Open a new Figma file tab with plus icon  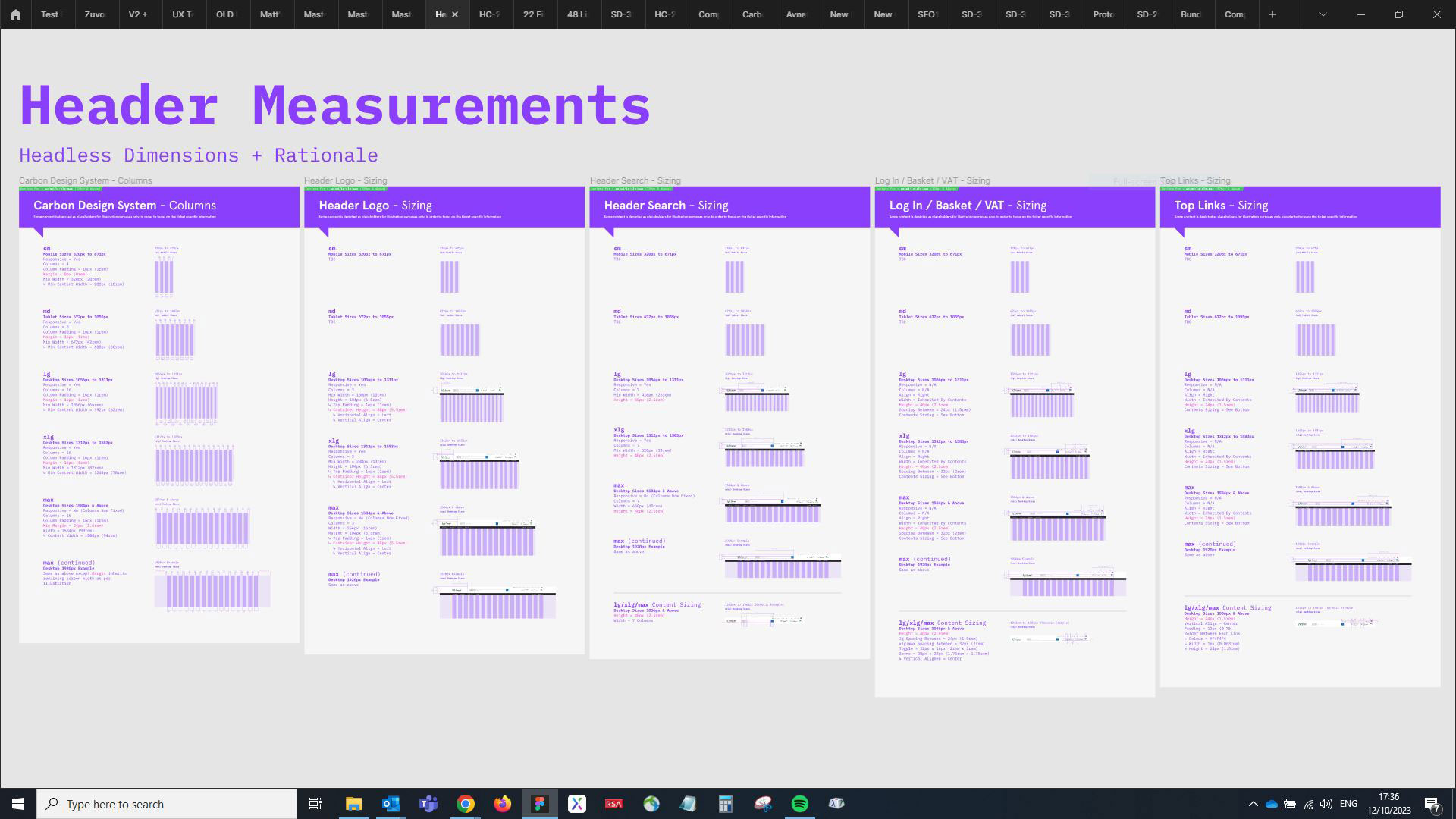tap(1272, 14)
